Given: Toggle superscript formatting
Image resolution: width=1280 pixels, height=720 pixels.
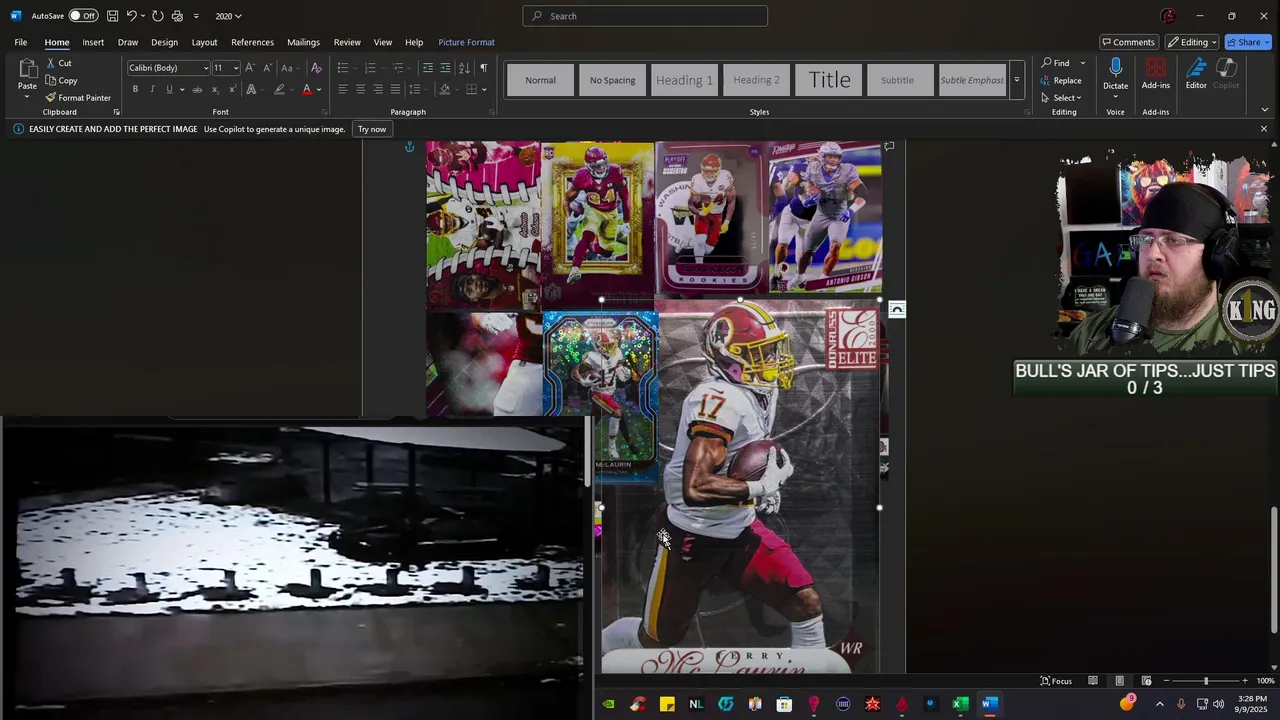Looking at the screenshot, I should (231, 89).
